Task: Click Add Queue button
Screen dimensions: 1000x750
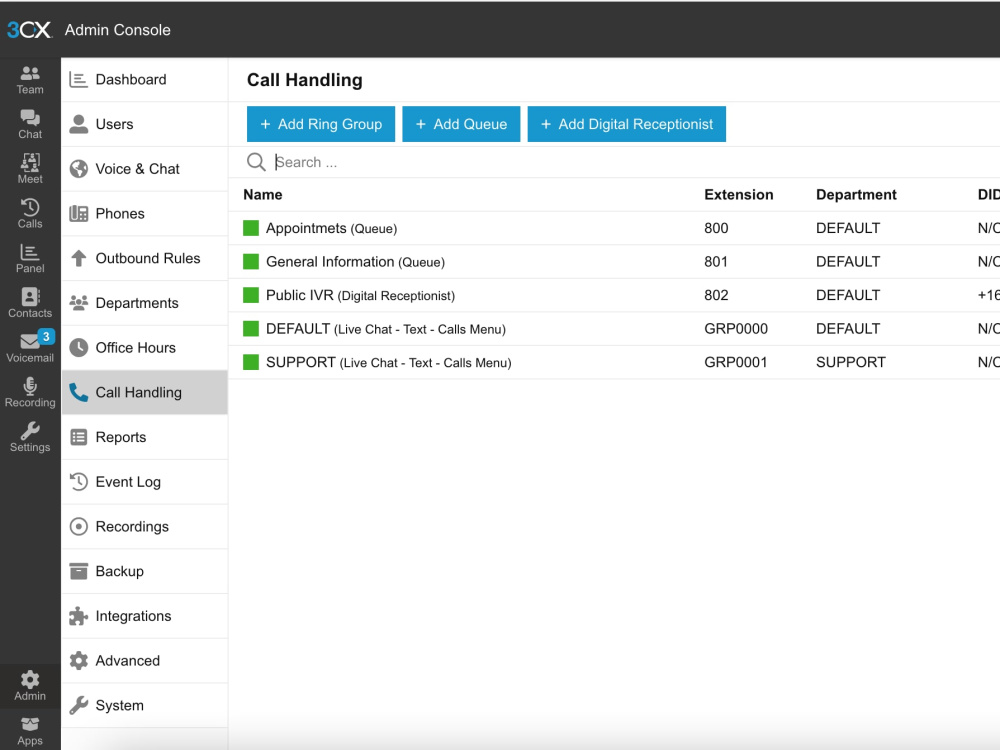Action: click(461, 124)
